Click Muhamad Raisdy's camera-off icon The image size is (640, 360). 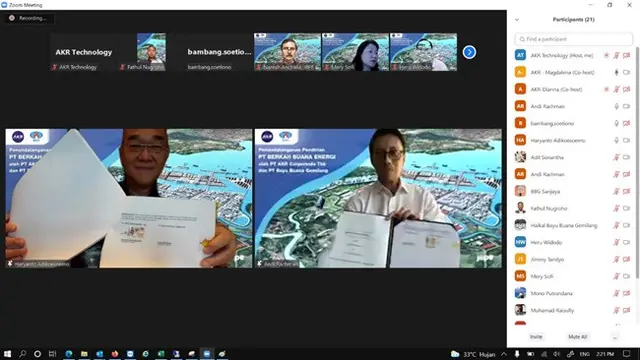[627, 310]
